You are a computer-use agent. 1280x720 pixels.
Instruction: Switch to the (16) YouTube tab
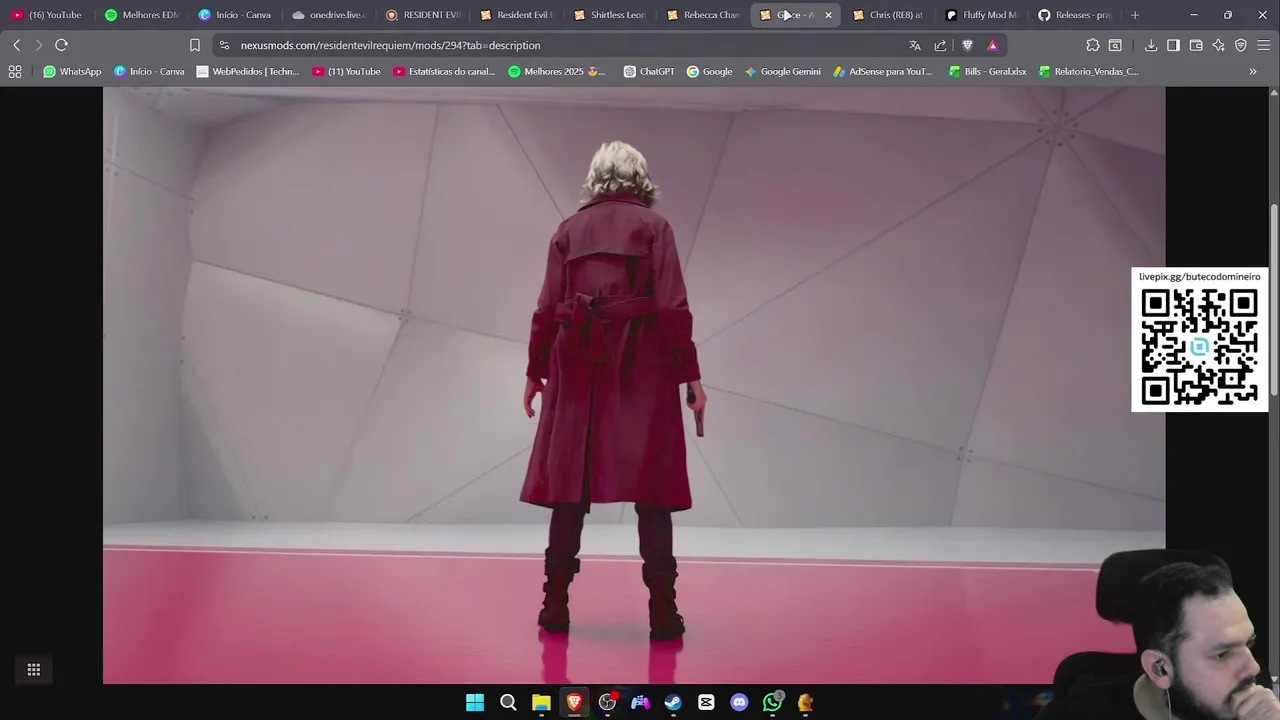47,15
